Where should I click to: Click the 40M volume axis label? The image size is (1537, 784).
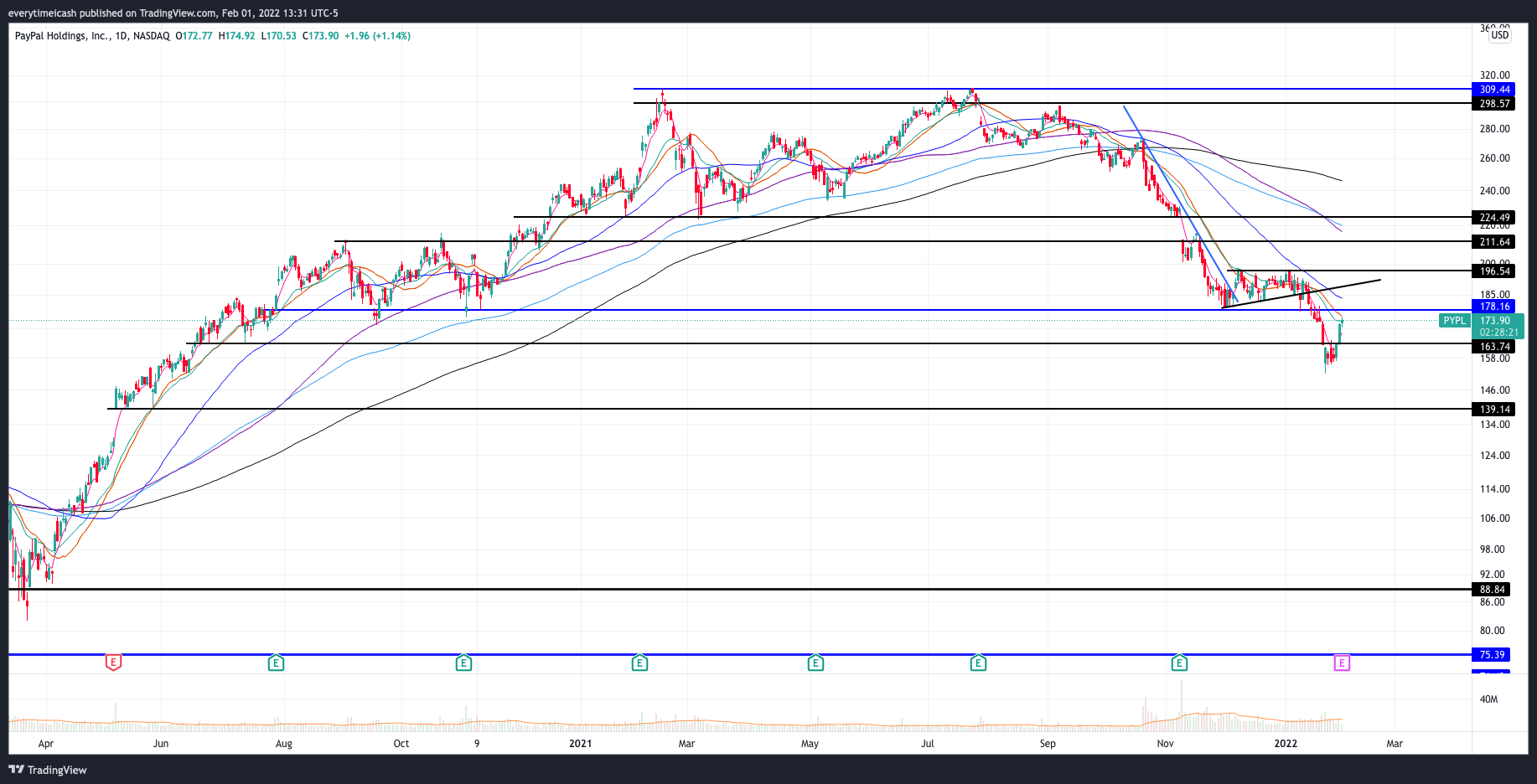(x=1489, y=699)
